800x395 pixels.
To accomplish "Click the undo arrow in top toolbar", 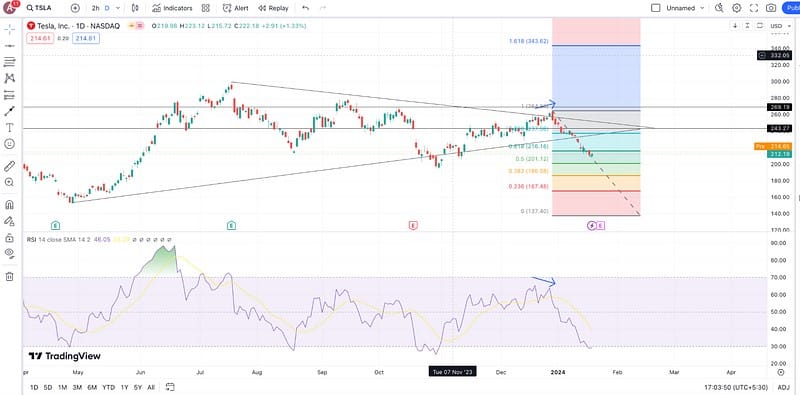I will (306, 8).
